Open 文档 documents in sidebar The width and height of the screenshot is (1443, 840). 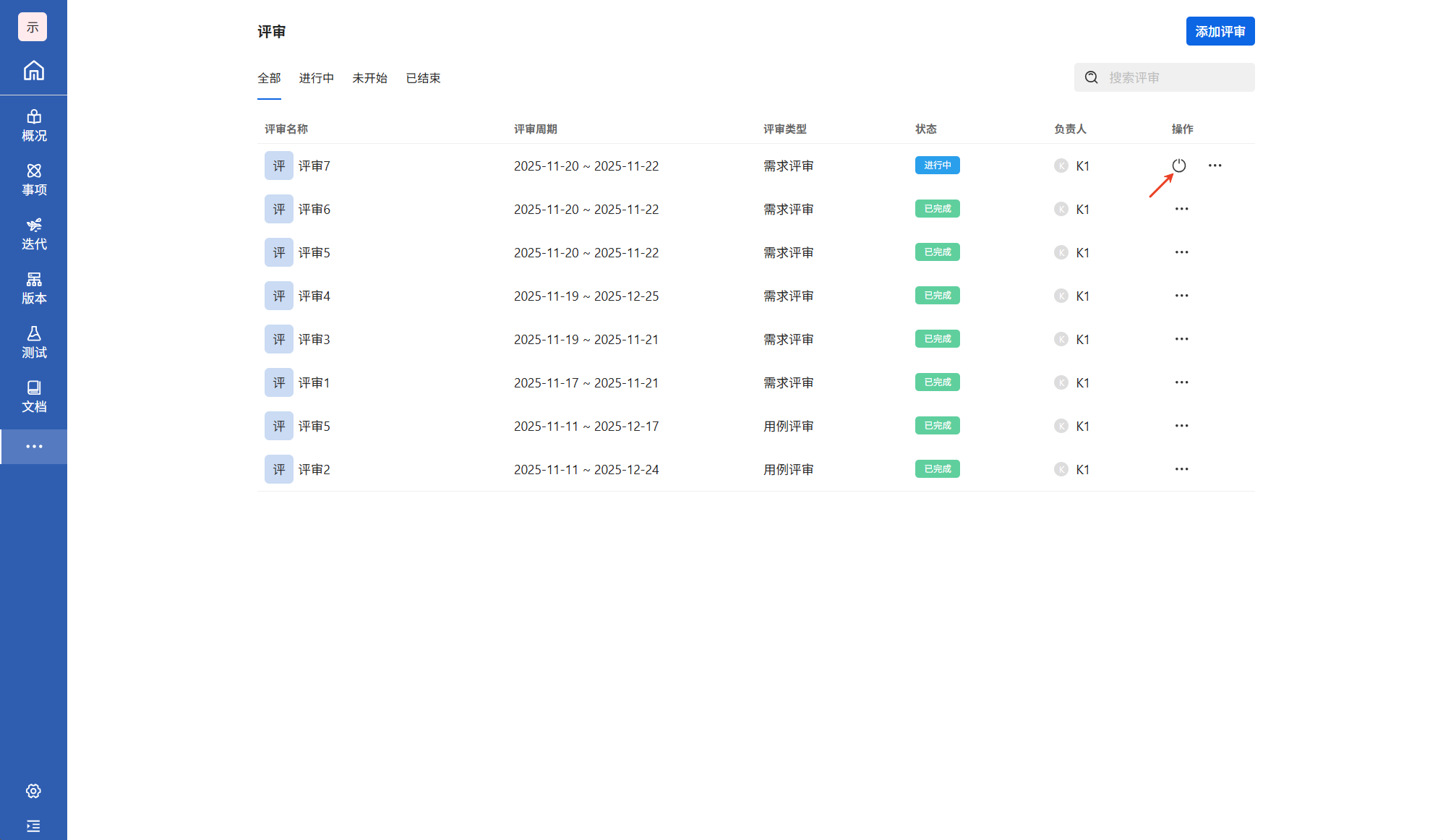[x=33, y=397]
